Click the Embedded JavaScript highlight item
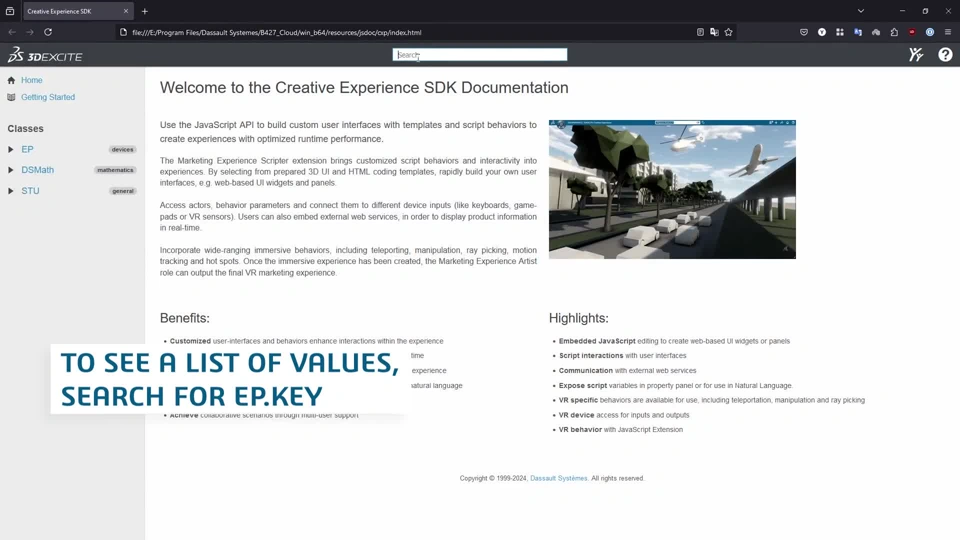The height and width of the screenshot is (540, 960). coord(674,341)
